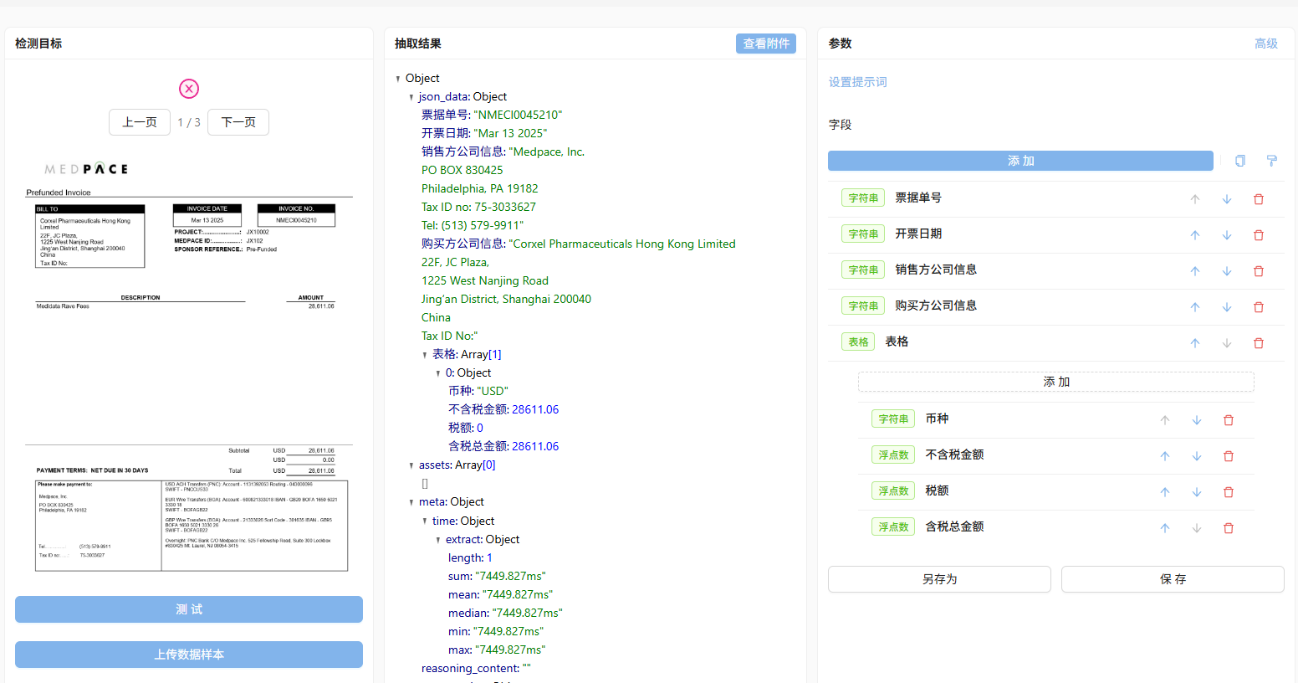The image size is (1298, 683).
Task: Collapse the json_data Object node
Action: (410, 96)
